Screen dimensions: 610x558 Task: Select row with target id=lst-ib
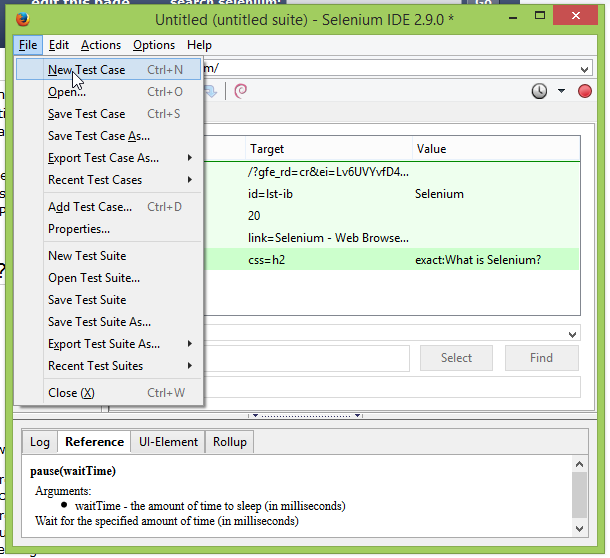(391, 194)
